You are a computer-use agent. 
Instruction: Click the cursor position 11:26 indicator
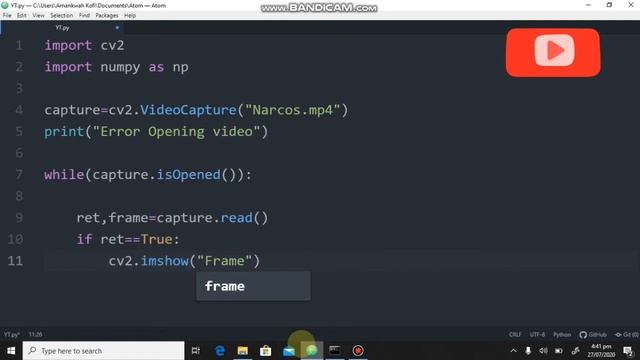coord(36,334)
